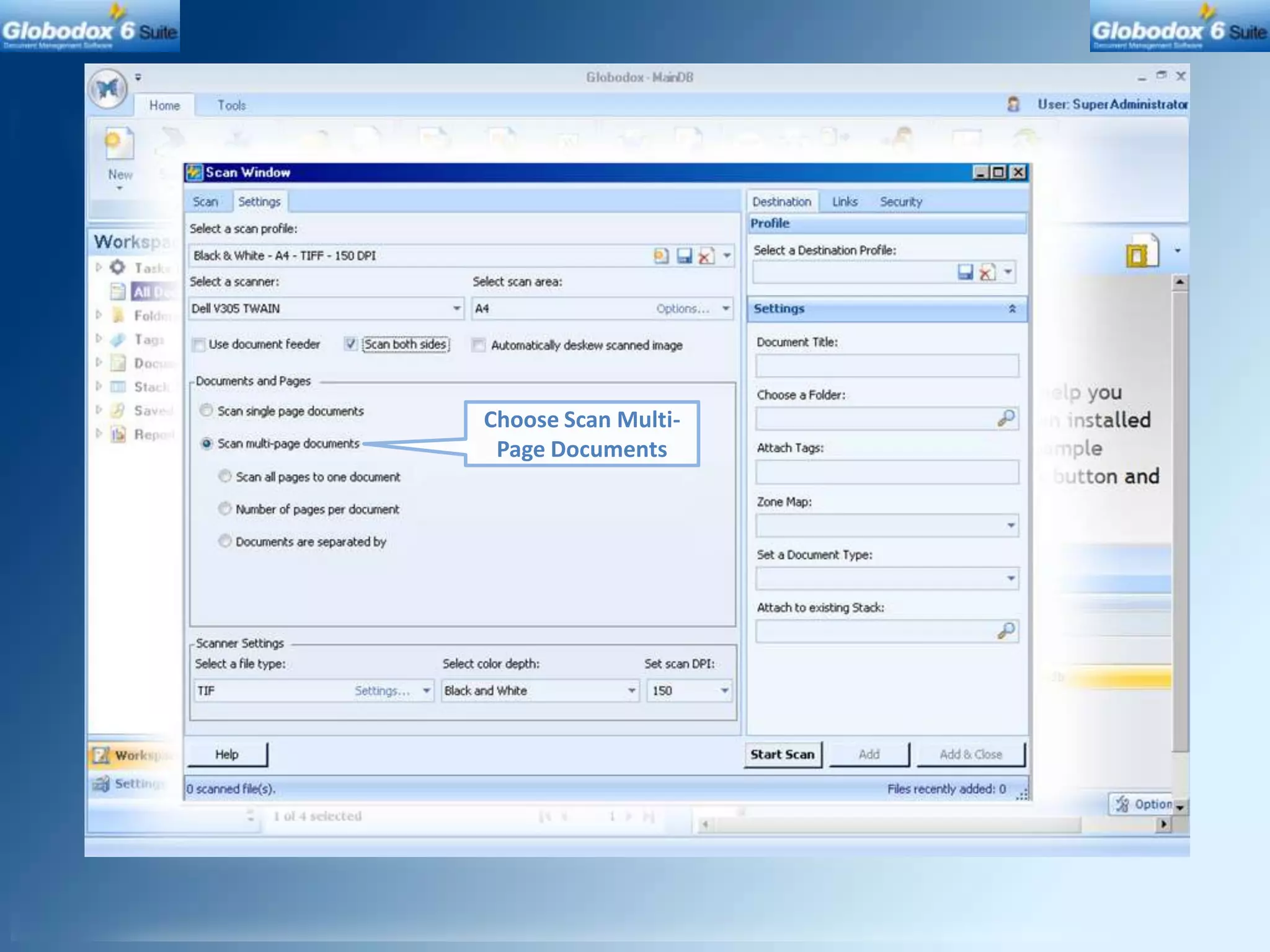Screen dimensions: 1270x952
Task: Click the new scan profile icon
Action: (x=661, y=256)
